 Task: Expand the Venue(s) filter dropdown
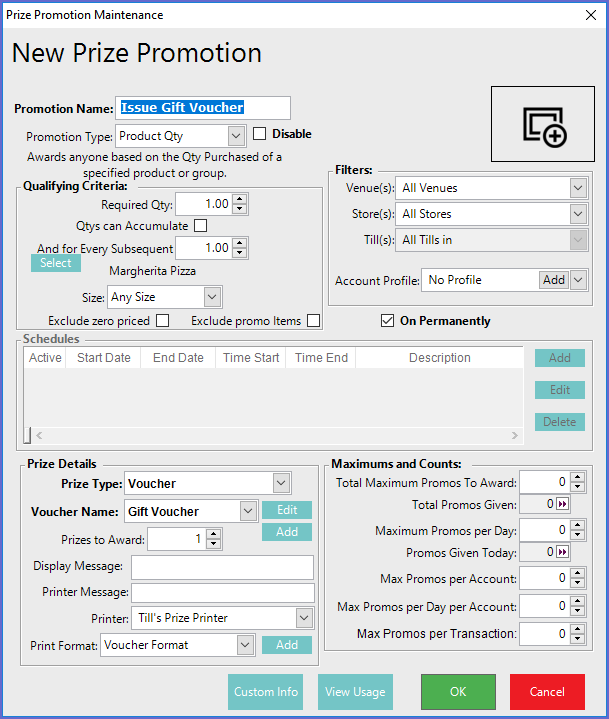click(578, 188)
